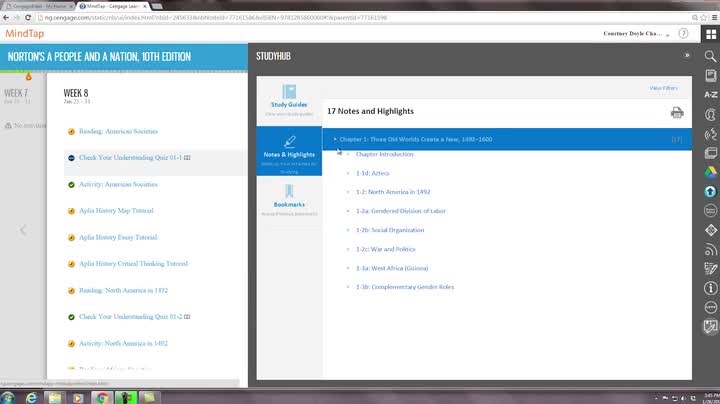Viewport: 720px width, 404px height.
Task: Open the A-Z glossary app
Action: tap(710, 95)
